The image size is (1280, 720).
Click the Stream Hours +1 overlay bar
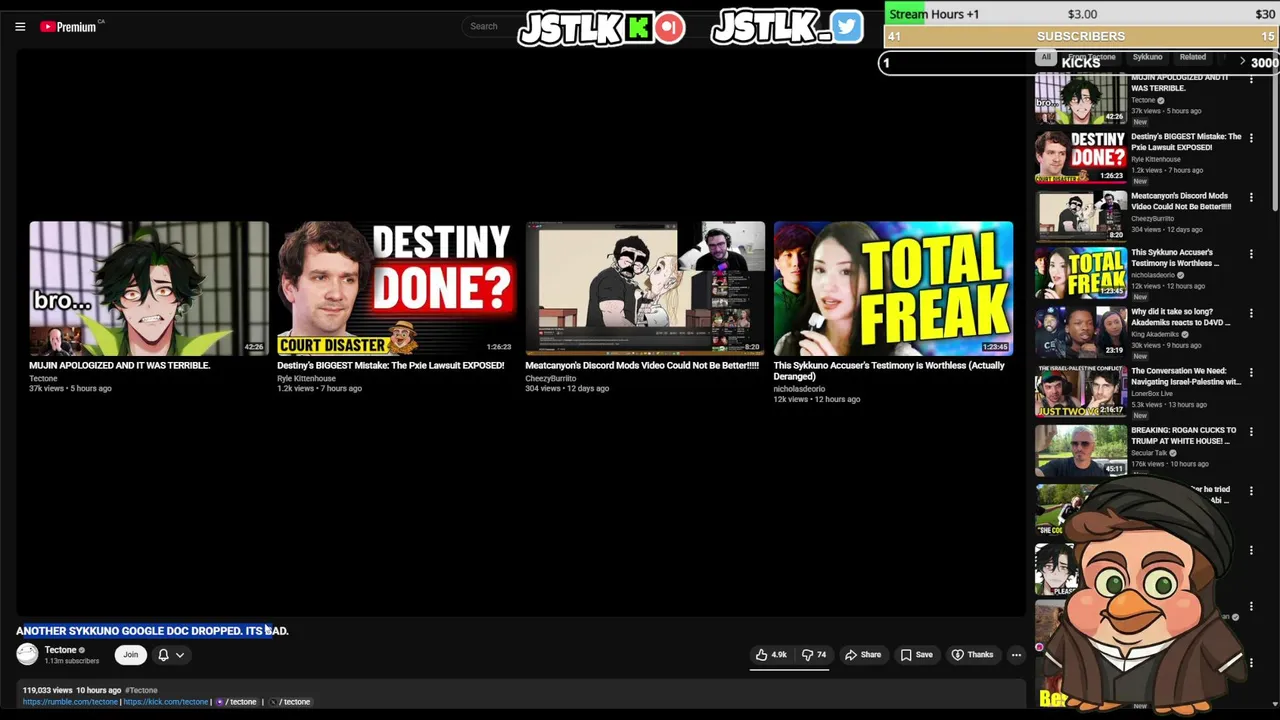click(1082, 14)
